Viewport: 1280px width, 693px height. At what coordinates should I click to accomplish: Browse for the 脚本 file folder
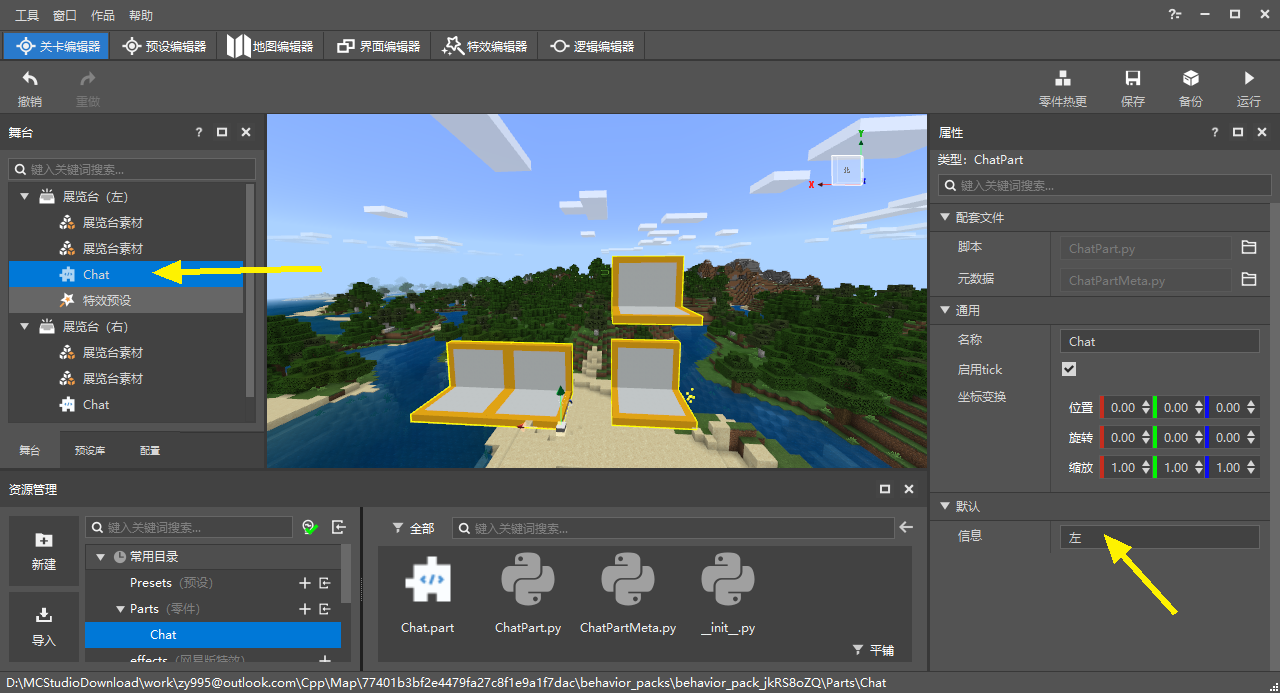(x=1248, y=248)
